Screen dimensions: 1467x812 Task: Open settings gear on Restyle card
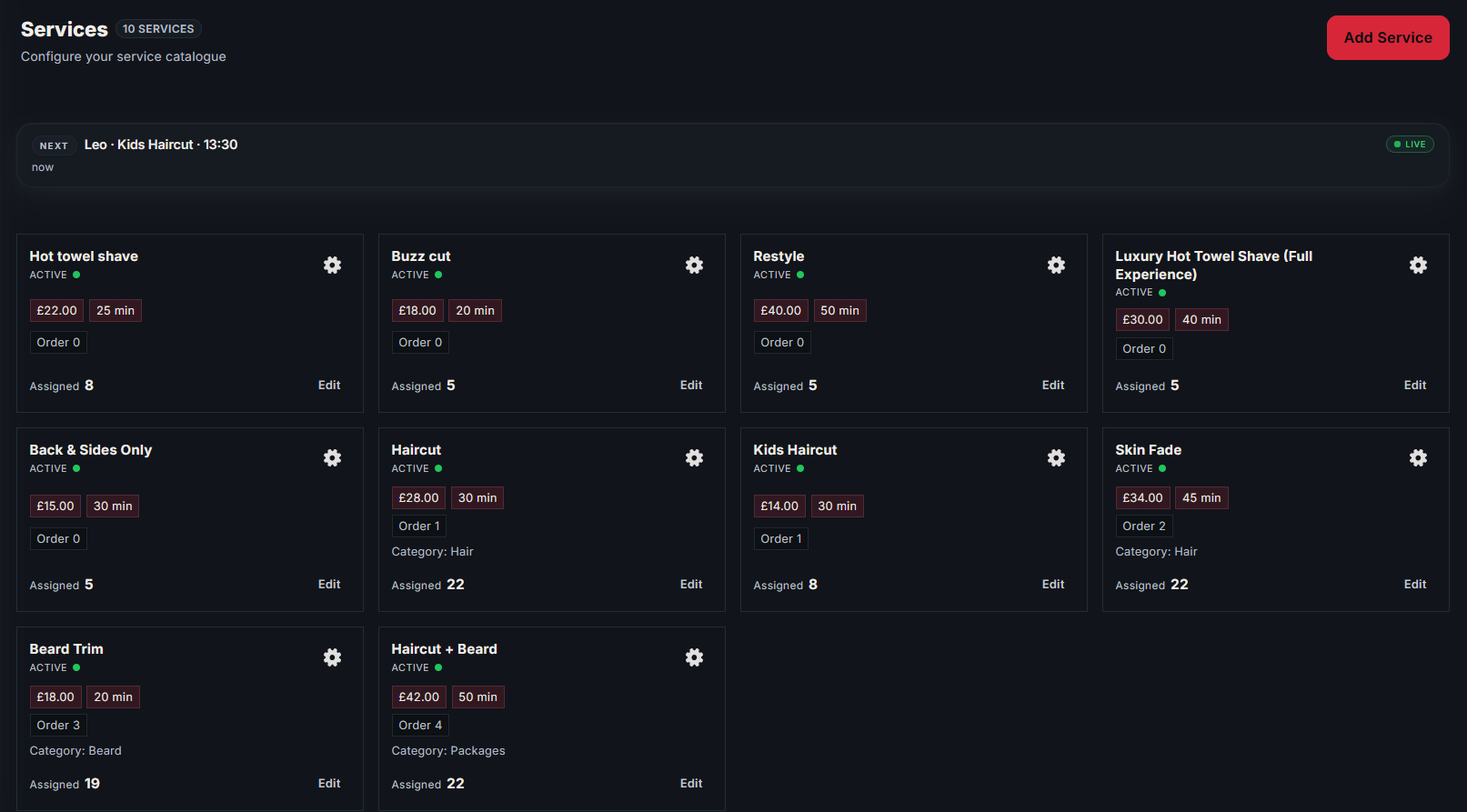(1057, 265)
